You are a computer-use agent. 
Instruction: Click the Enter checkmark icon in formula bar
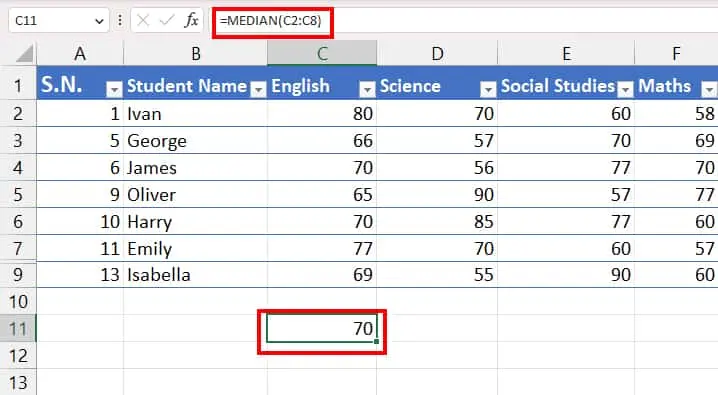coord(167,21)
